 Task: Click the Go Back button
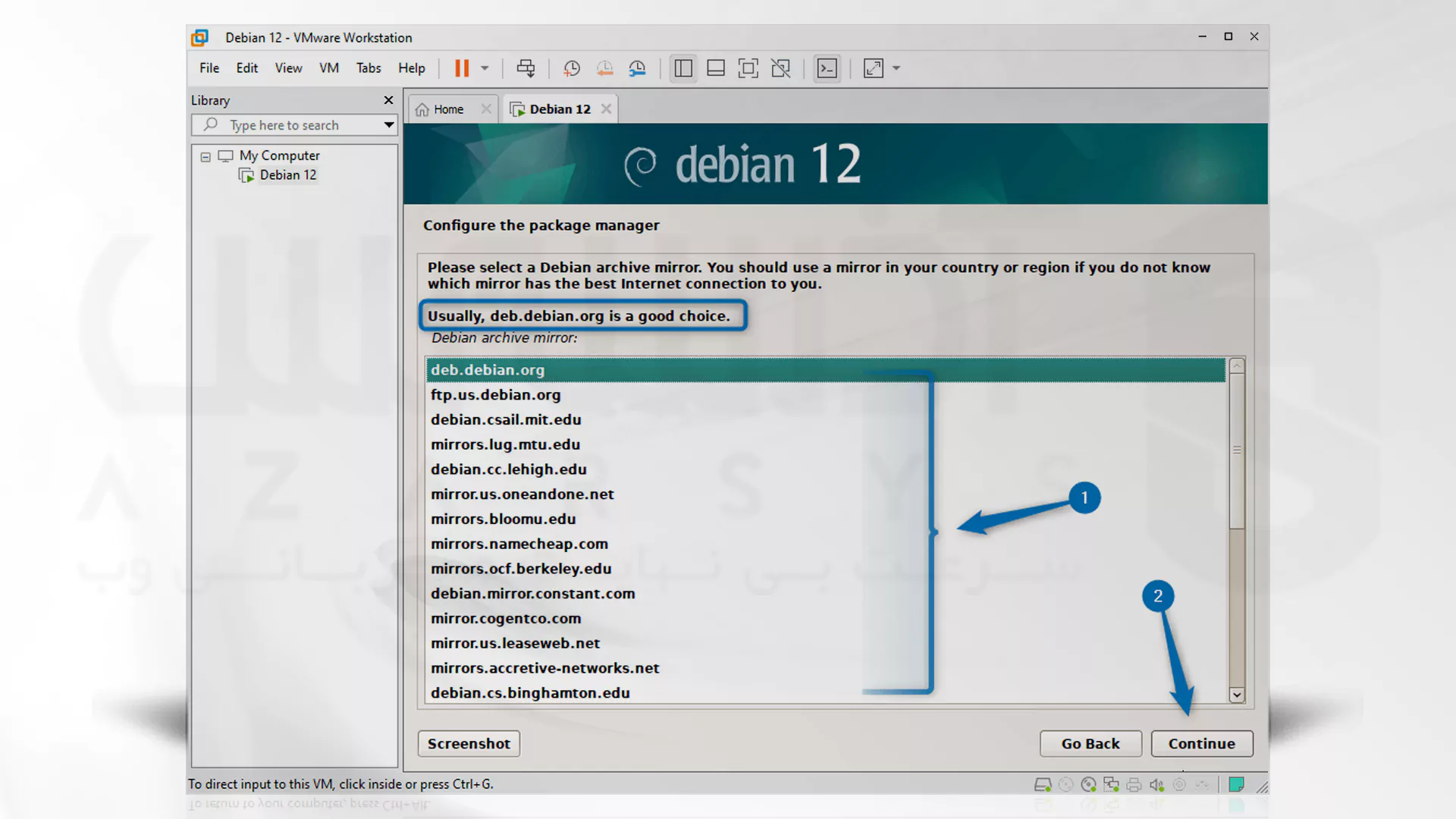[x=1090, y=744]
